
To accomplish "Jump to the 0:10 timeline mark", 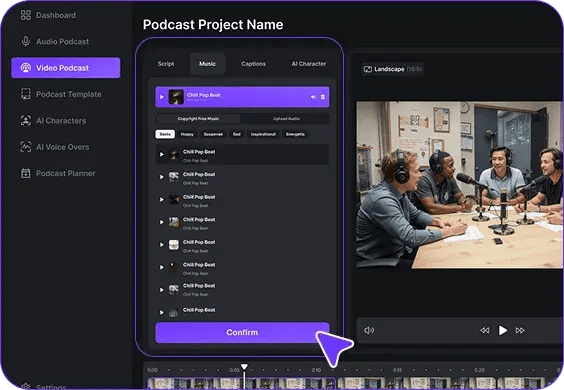I will pyautogui.click(x=317, y=370).
